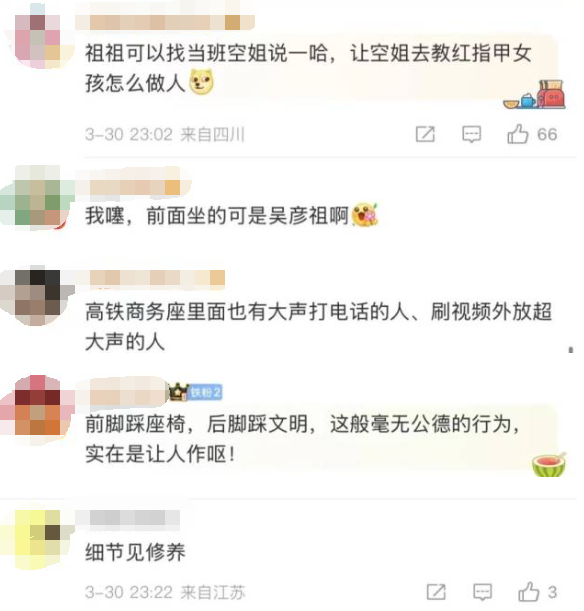
Task: Like the comment from 四川 with 66 likes
Action: 517,134
